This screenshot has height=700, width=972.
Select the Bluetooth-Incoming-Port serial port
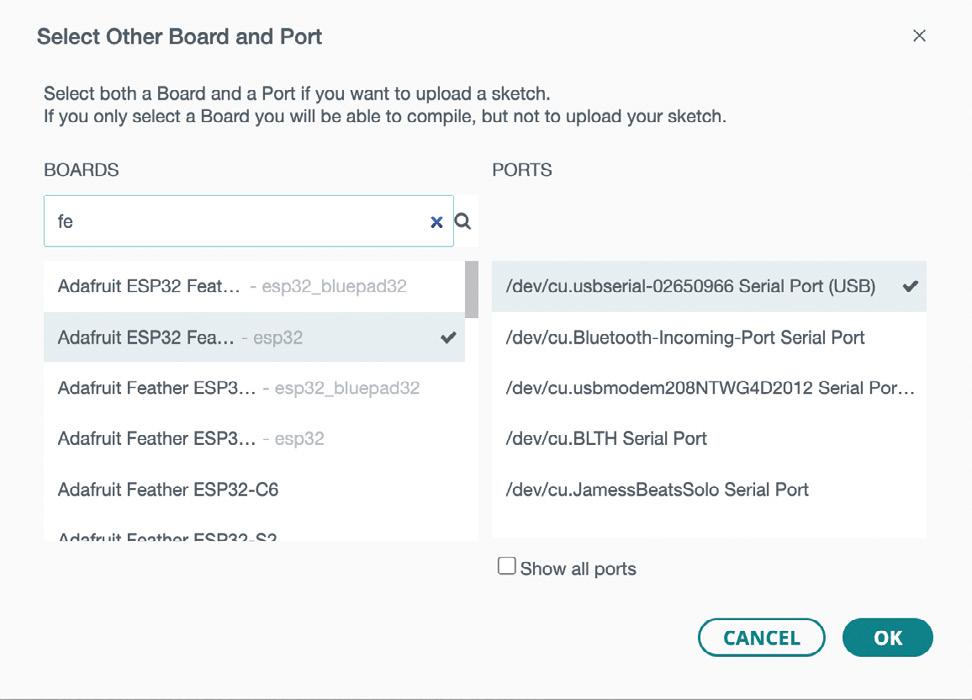pyautogui.click(x=685, y=338)
